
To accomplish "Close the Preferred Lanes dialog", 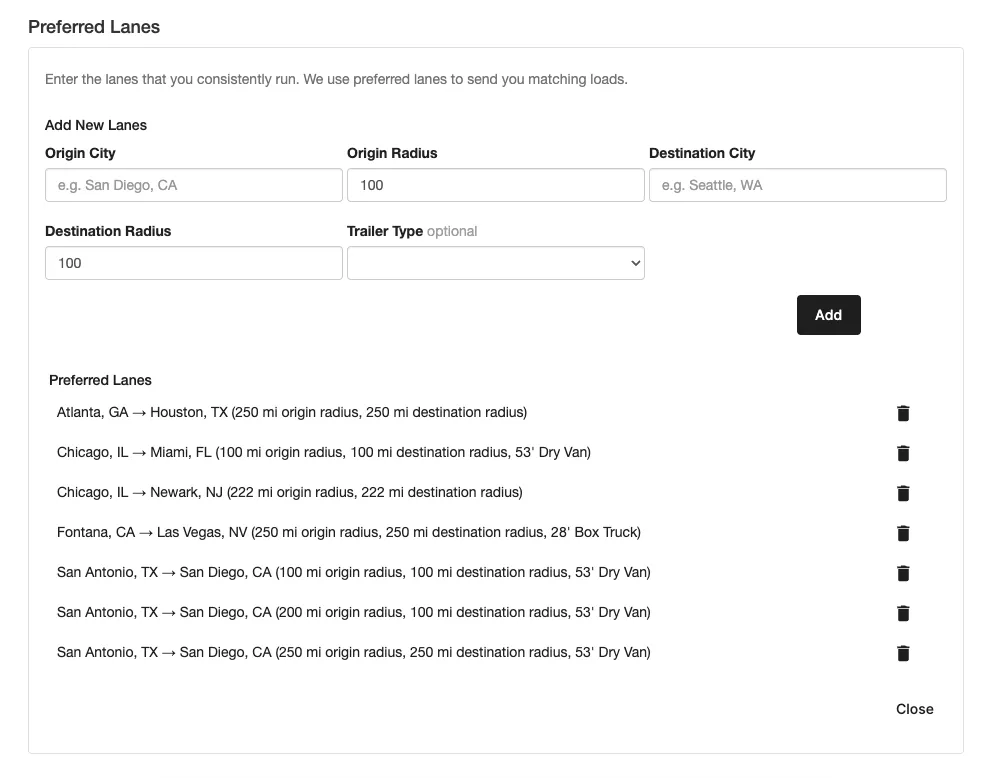I will click(x=914, y=709).
